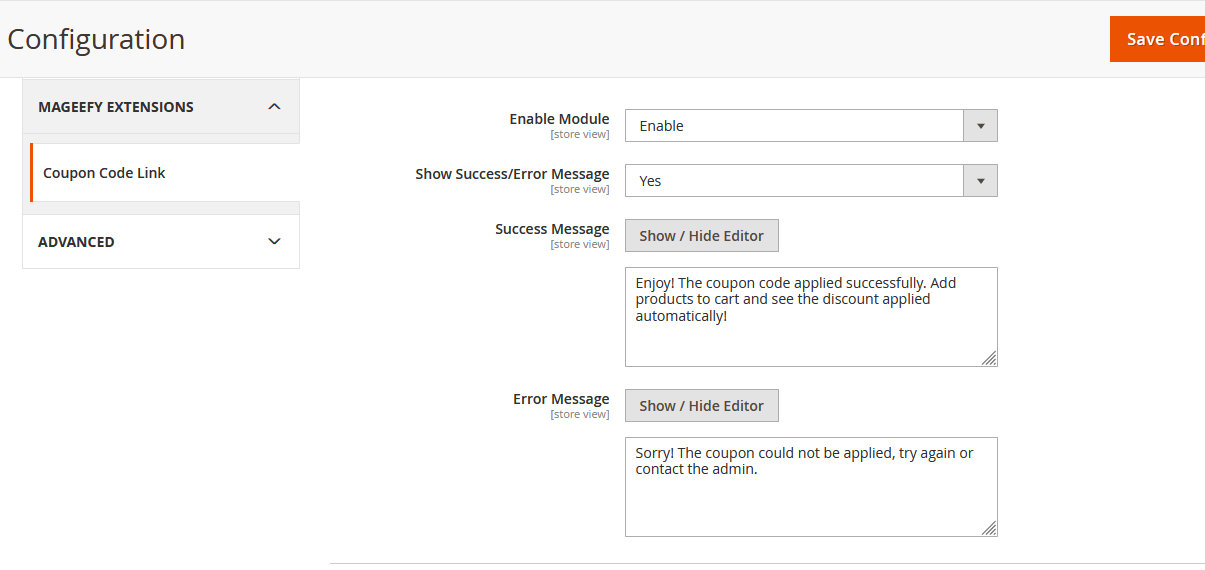This screenshot has width=1205, height=570.
Task: Open the Enable Module dropdown
Action: [795, 126]
